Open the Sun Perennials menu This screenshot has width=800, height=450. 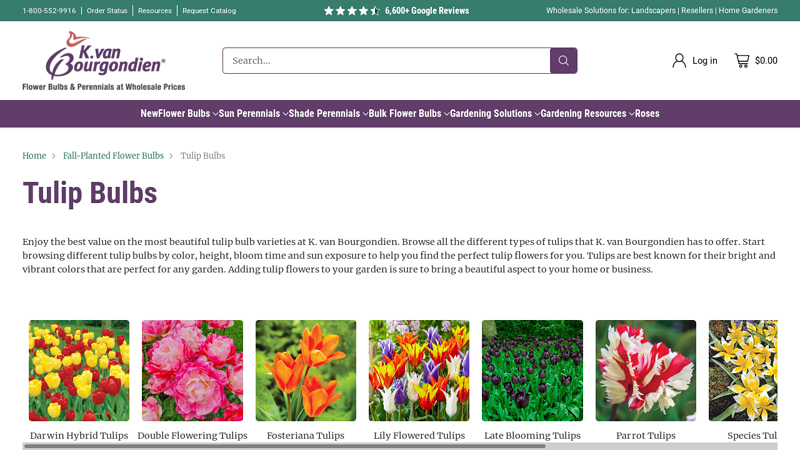click(249, 114)
